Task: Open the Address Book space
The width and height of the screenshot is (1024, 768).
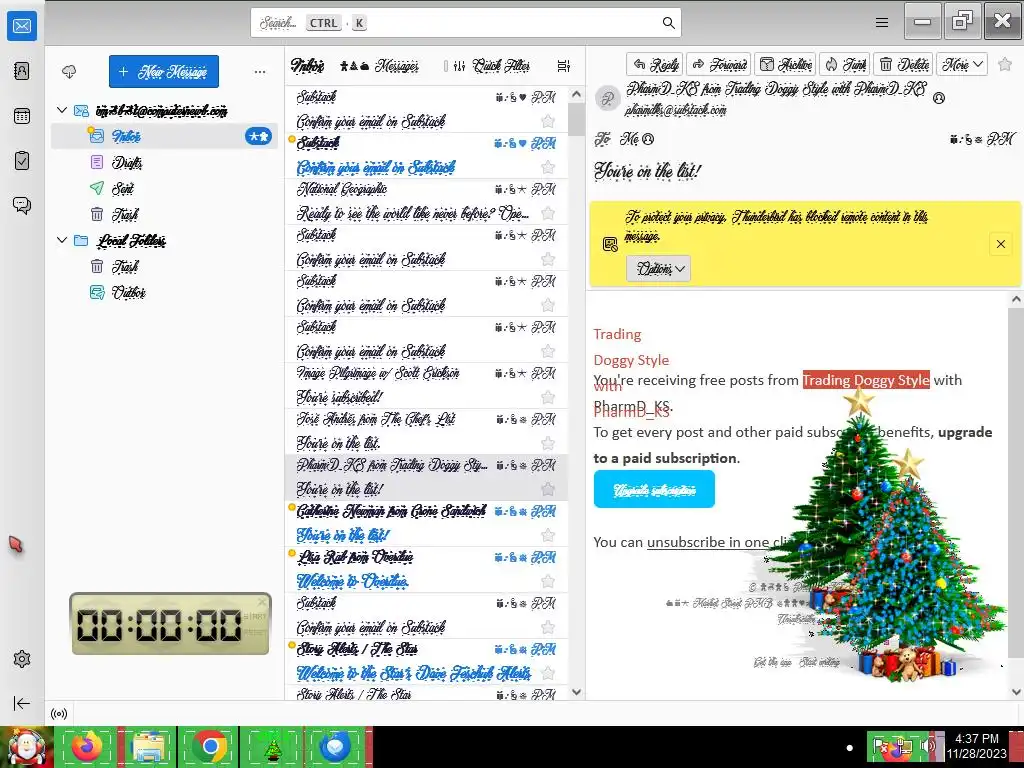Action: [x=22, y=71]
